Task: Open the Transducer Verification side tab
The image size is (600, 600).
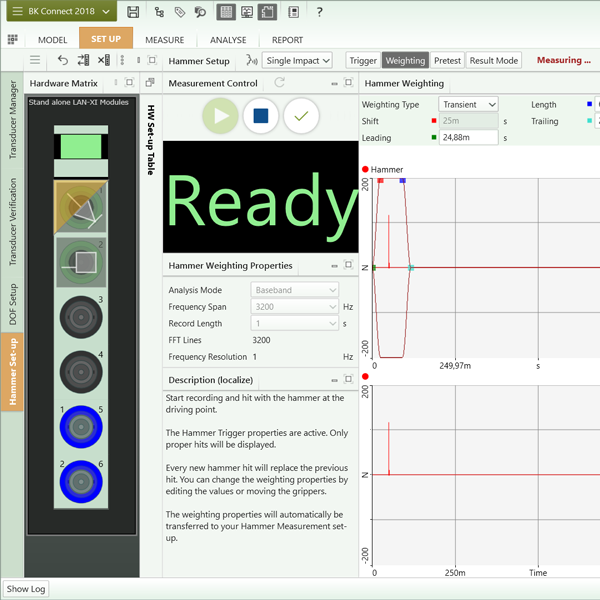Action: pos(13,221)
